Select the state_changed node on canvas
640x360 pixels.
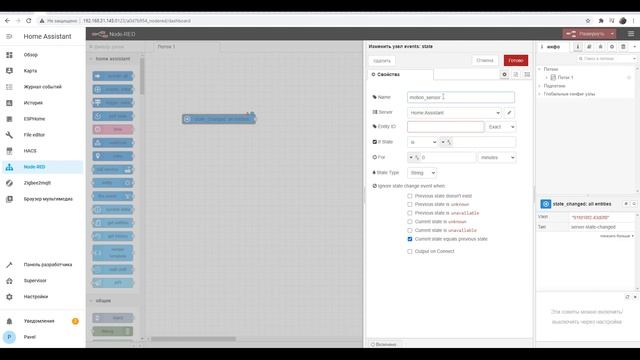pyautogui.click(x=219, y=119)
